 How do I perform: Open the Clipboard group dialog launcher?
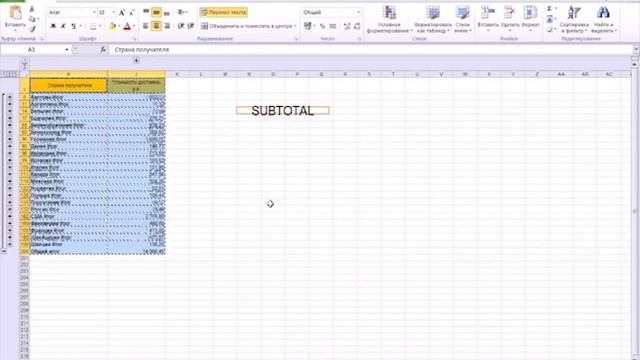(42, 39)
